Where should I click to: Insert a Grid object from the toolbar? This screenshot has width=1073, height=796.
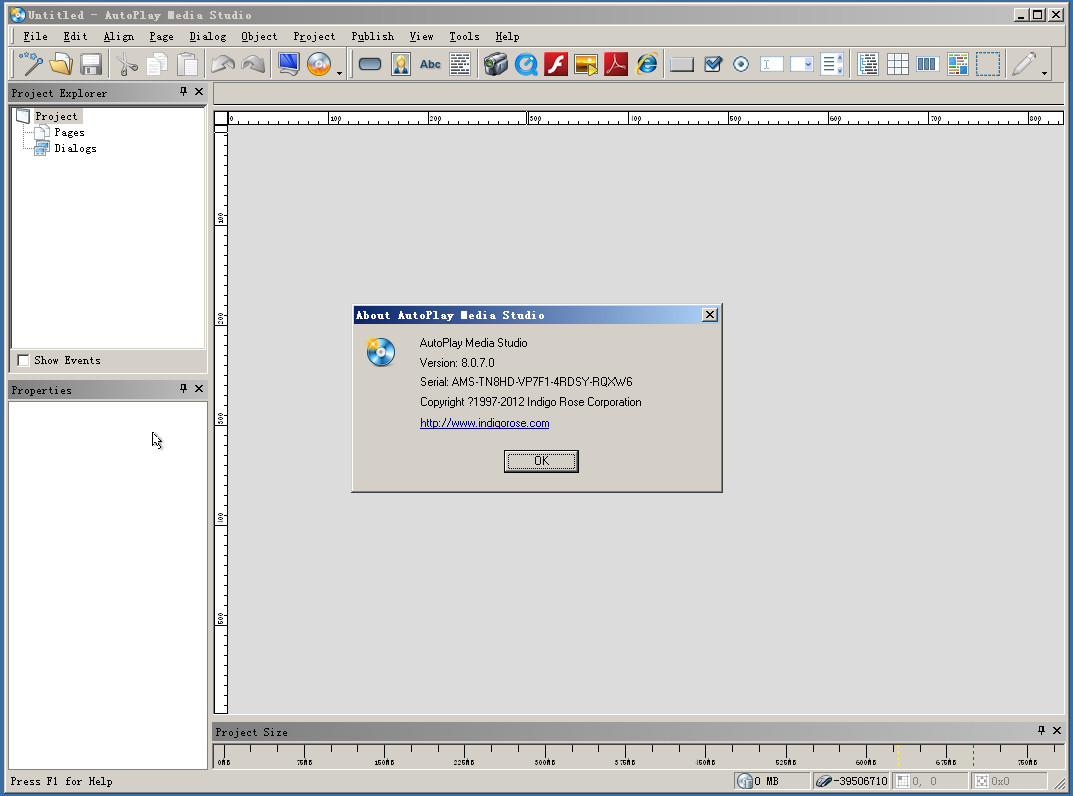[x=898, y=64]
